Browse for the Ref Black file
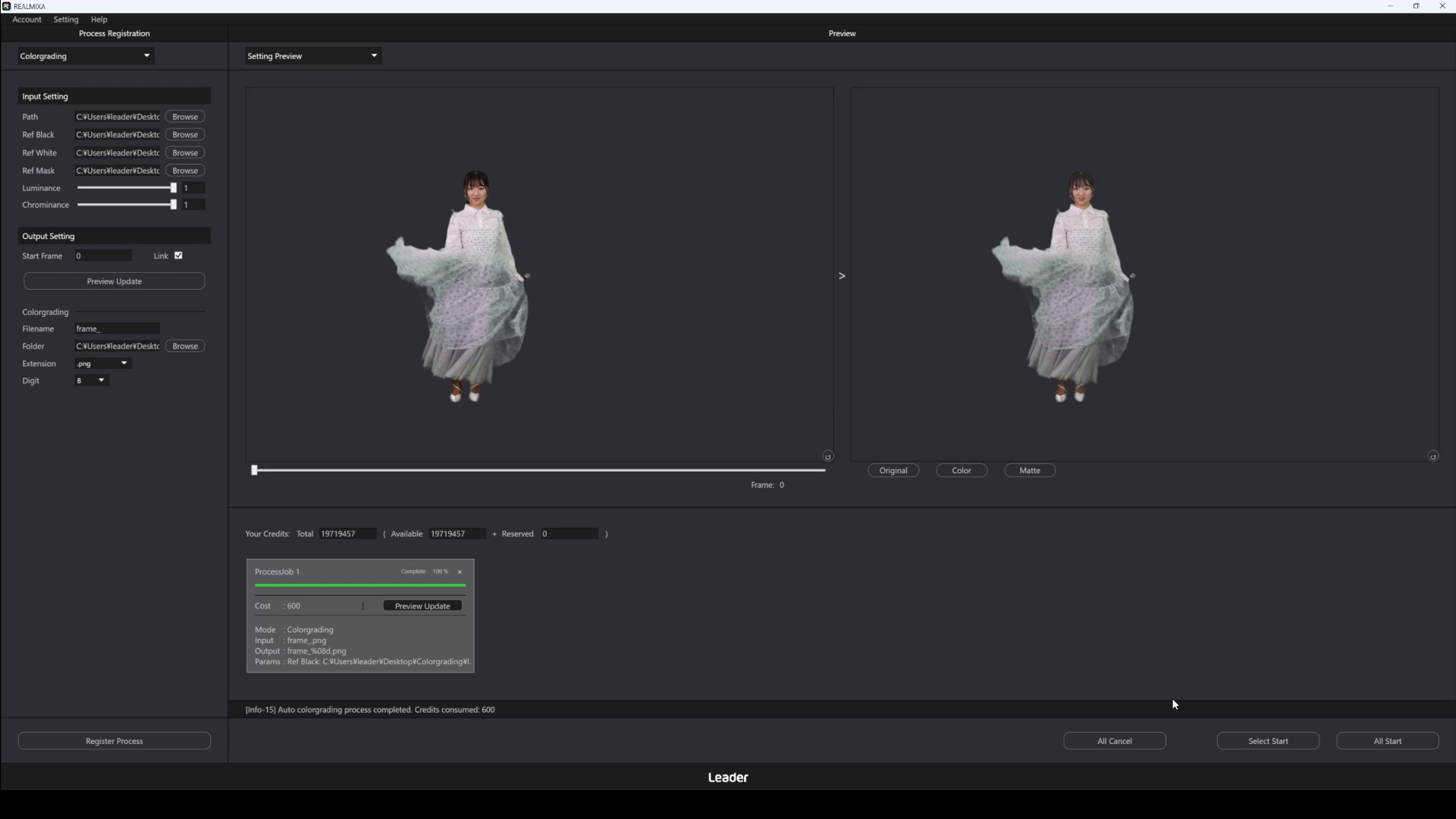Viewport: 1456px width, 819px height. click(x=185, y=135)
